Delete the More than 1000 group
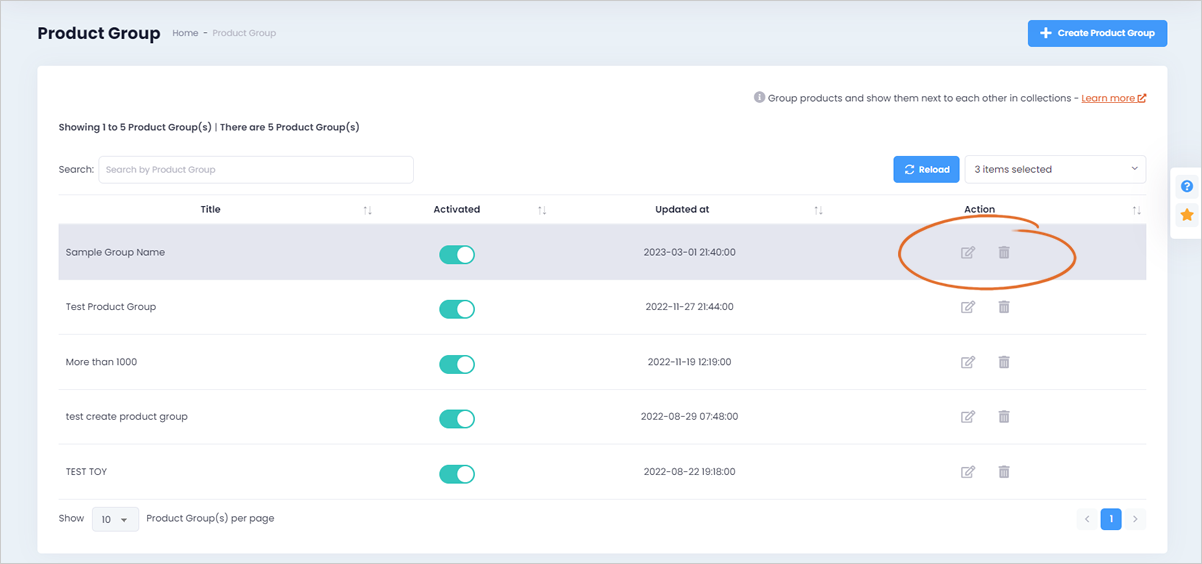 [1004, 362]
